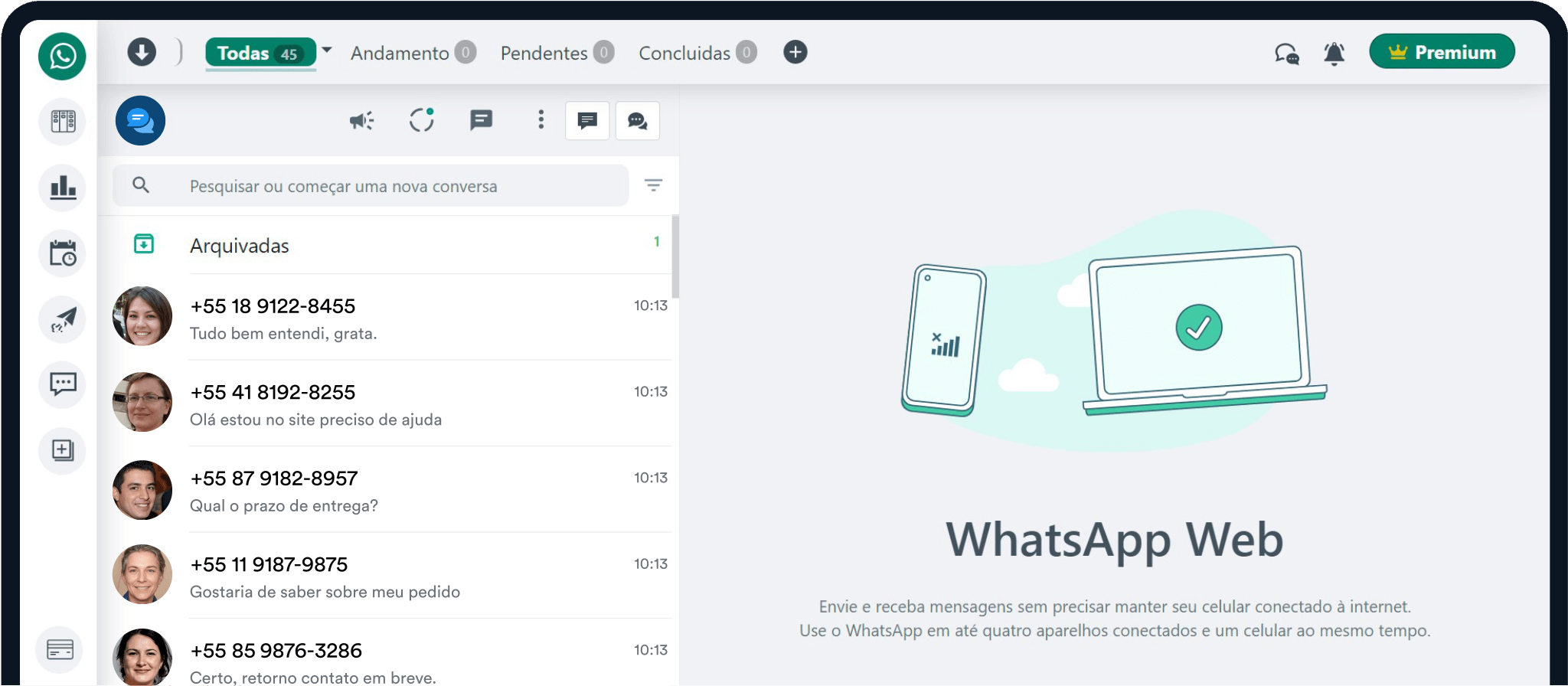Click avatar of Tudo bem entendi contact
1568x686 pixels.
pyautogui.click(x=142, y=316)
